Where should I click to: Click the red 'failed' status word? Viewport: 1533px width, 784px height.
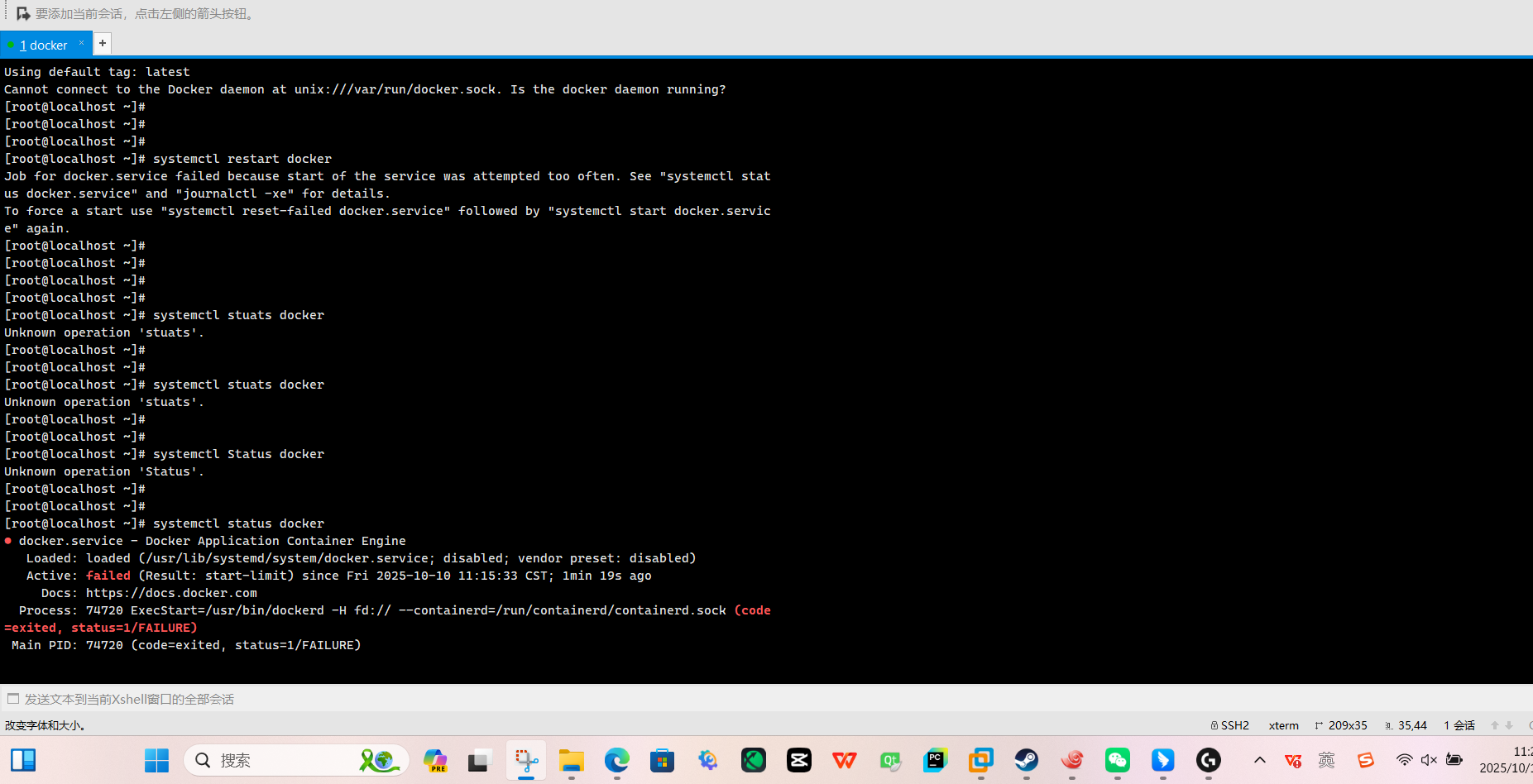point(108,576)
